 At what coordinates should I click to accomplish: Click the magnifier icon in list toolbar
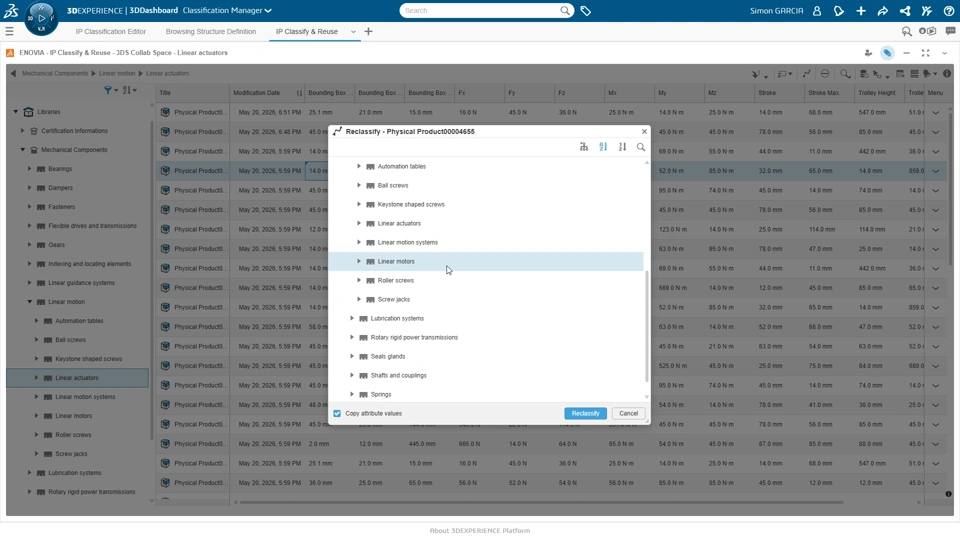[x=845, y=73]
